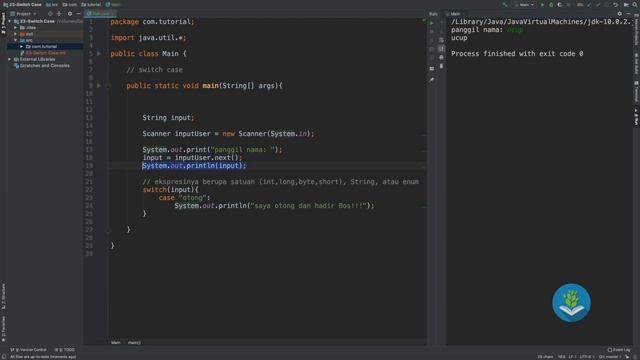This screenshot has width=640, height=360.
Task: Collapse all nodes in the Project panel
Action: coord(59,13)
